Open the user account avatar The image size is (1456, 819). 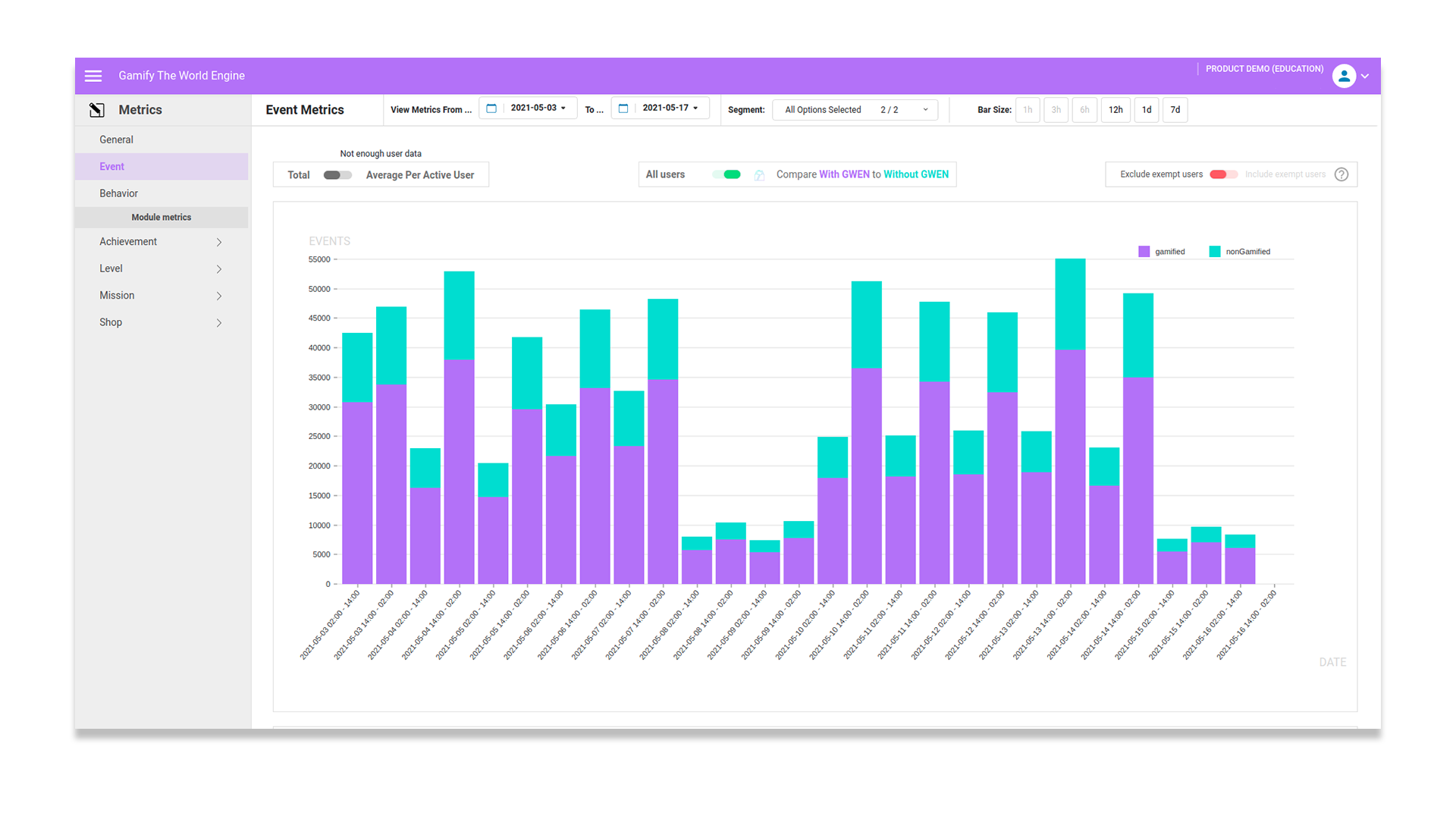pyautogui.click(x=1344, y=76)
